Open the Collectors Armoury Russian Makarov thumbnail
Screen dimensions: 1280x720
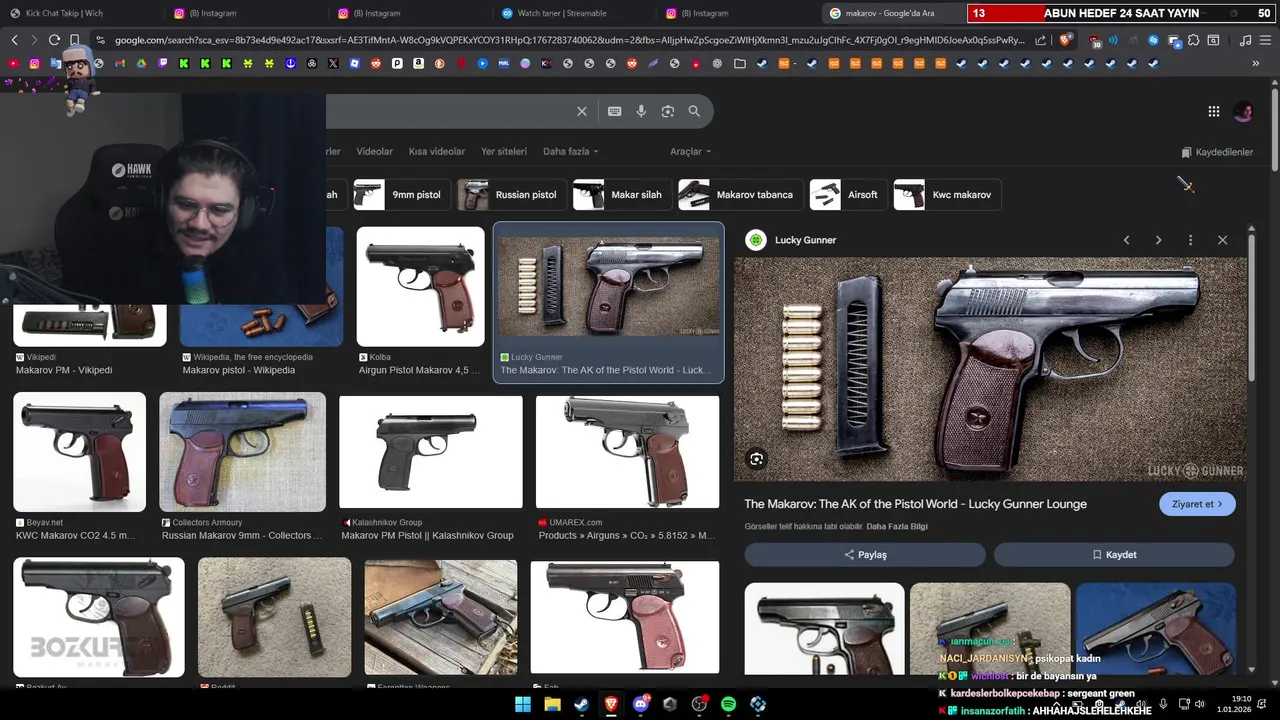click(x=242, y=452)
